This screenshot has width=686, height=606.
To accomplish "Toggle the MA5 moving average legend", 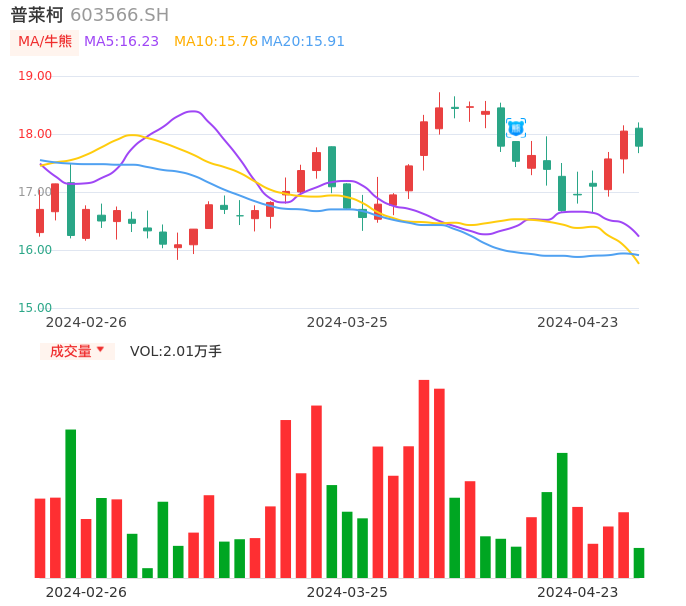I will (x=121, y=42).
